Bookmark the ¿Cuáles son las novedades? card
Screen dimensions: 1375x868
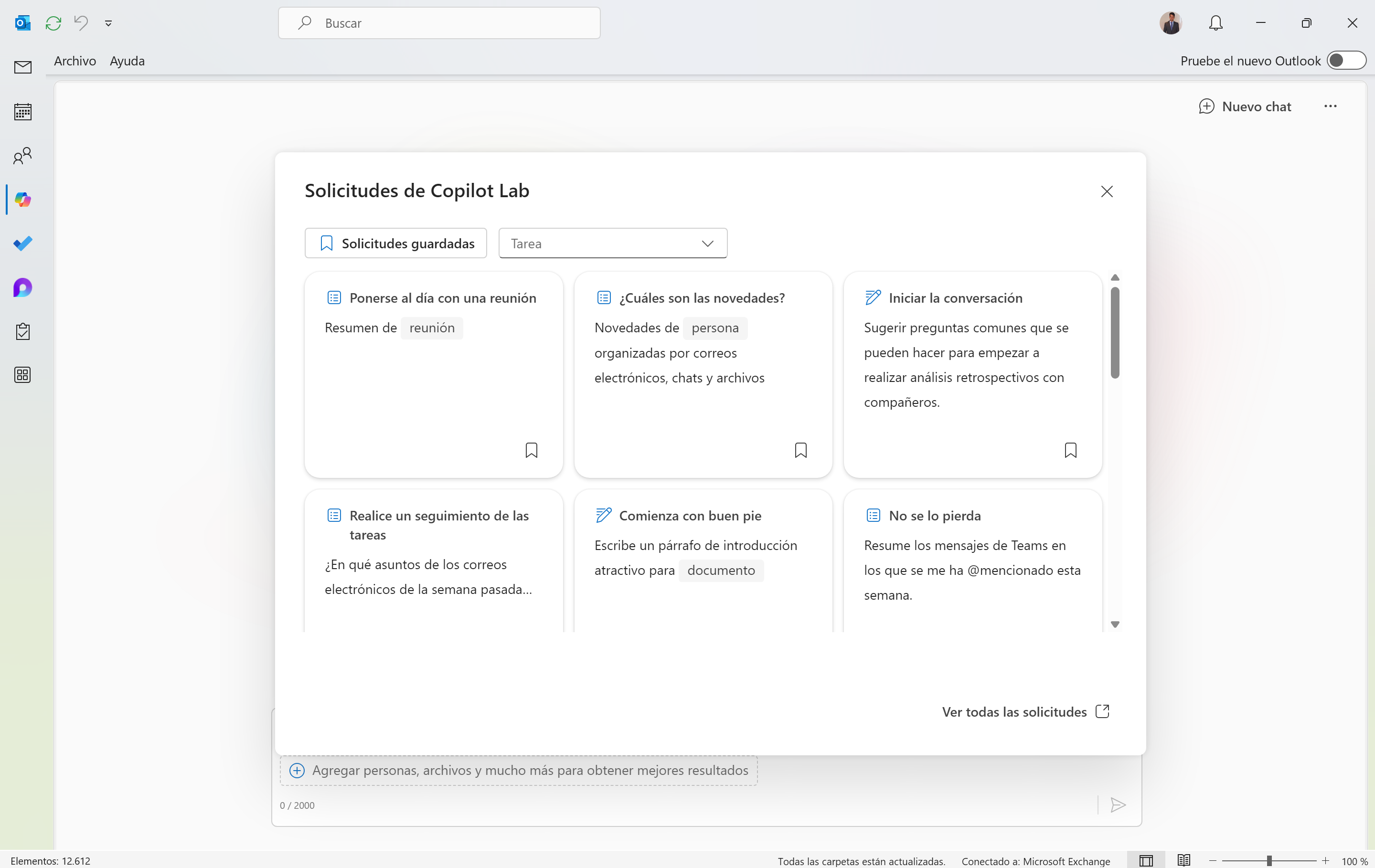(800, 450)
